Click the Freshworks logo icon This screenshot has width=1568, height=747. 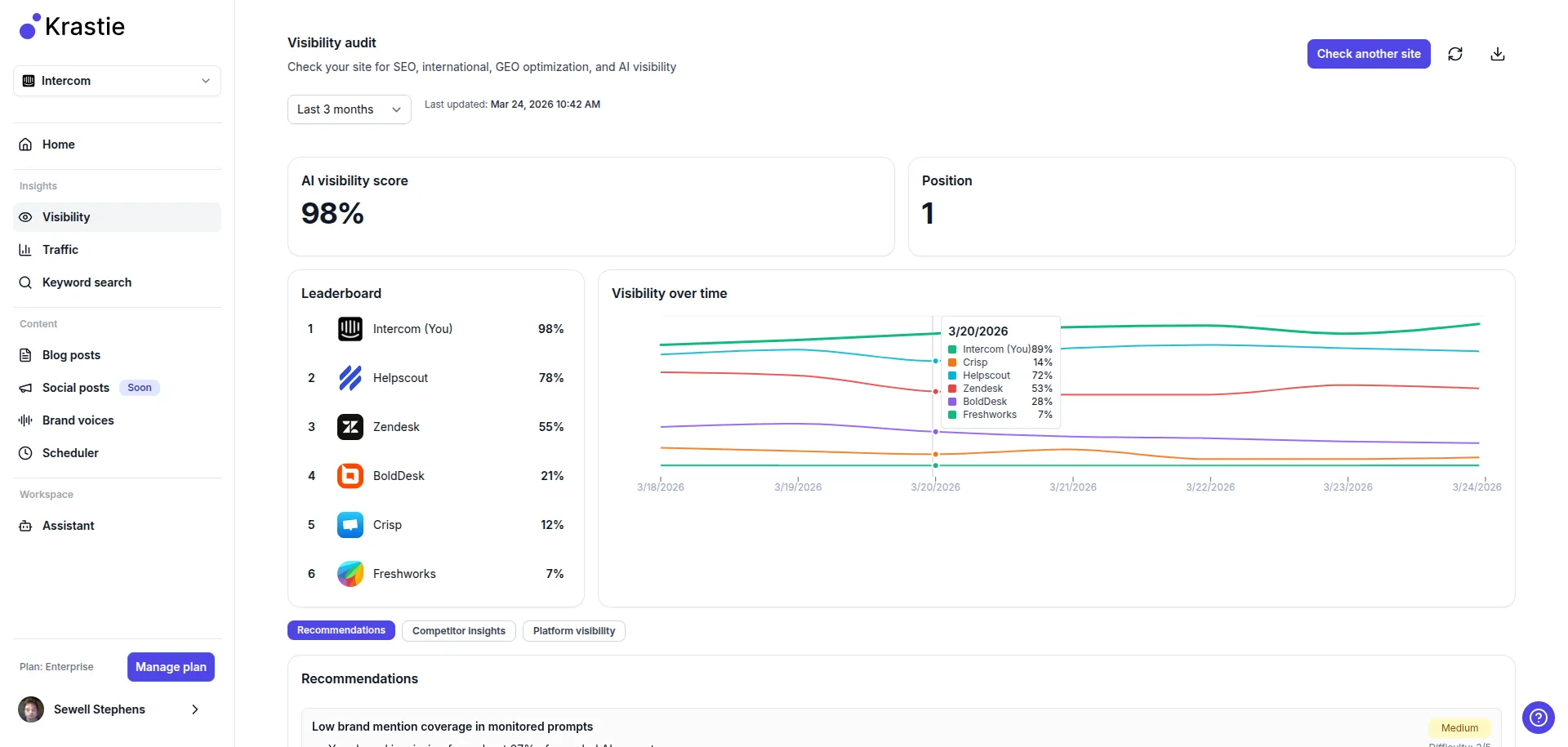350,574
